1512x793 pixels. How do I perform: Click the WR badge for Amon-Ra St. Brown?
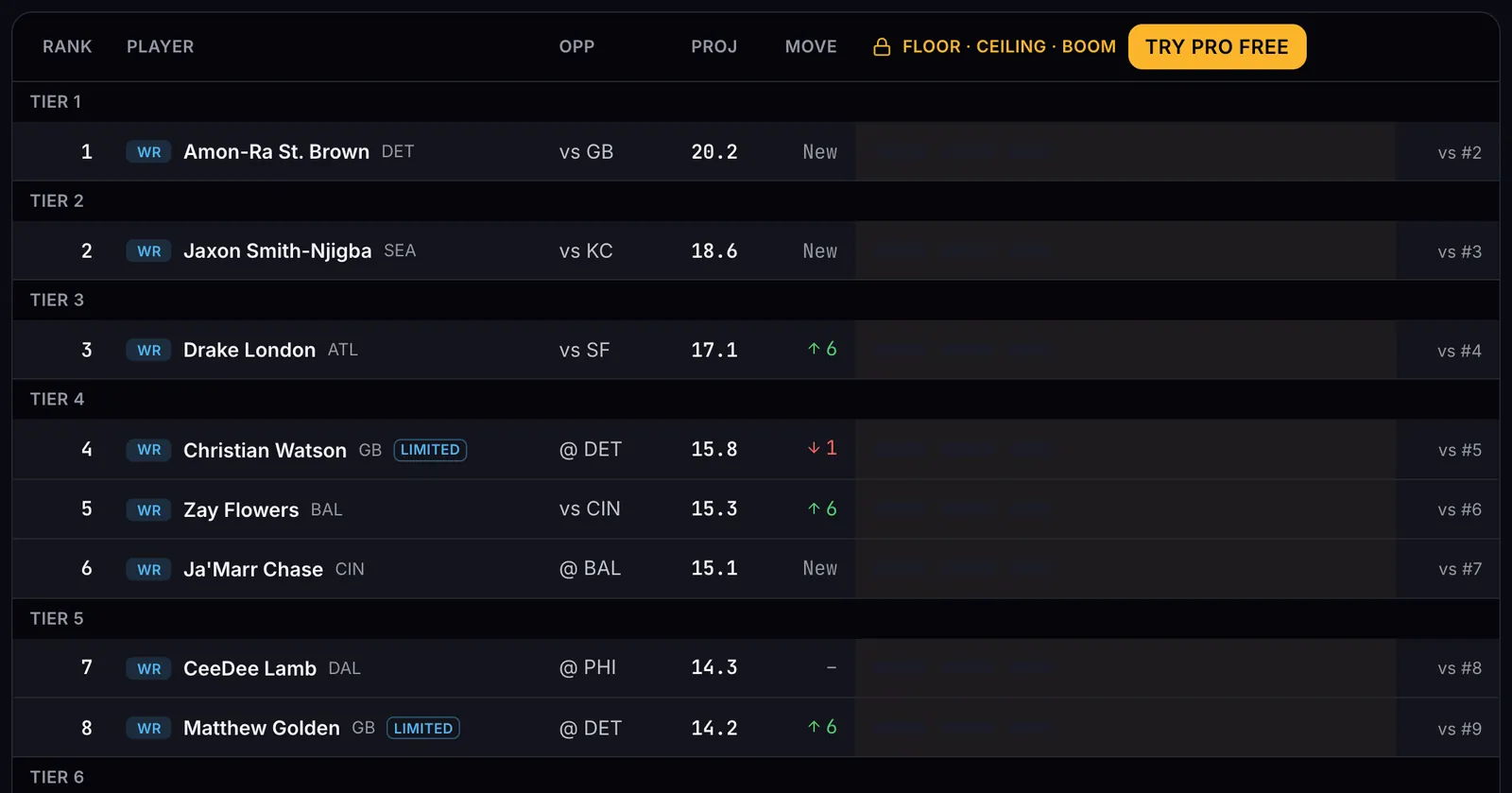click(148, 152)
